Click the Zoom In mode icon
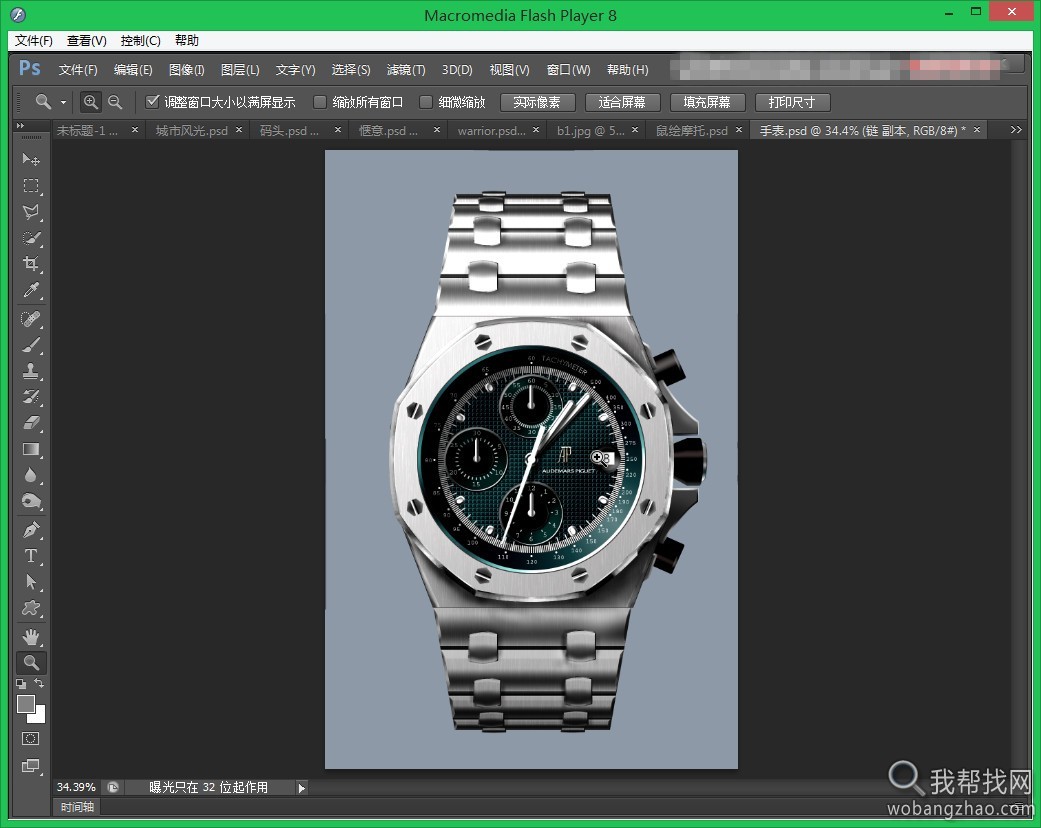Image resolution: width=1041 pixels, height=828 pixels. coord(90,102)
